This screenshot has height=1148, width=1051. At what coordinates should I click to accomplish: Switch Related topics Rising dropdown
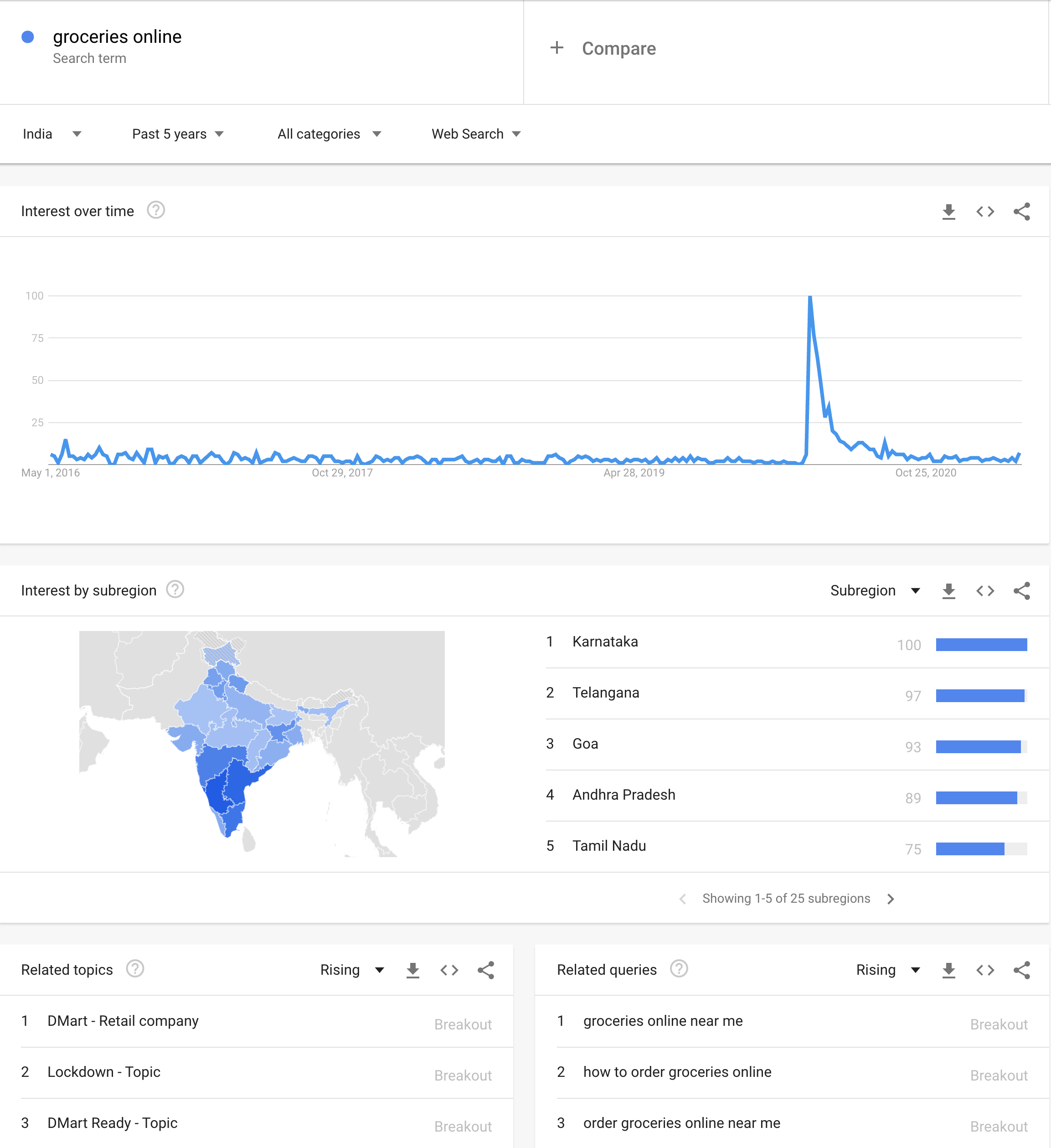(352, 970)
